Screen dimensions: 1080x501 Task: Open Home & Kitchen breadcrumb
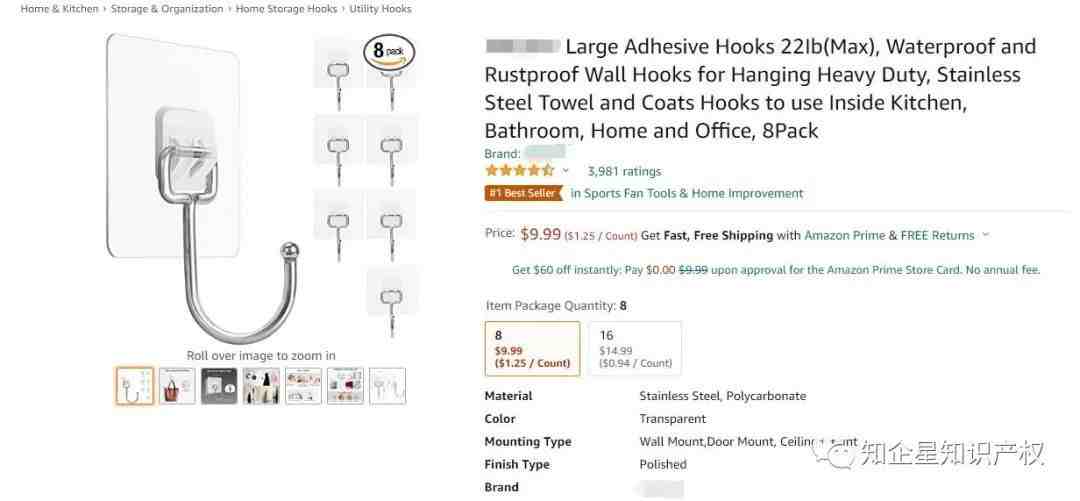click(59, 9)
